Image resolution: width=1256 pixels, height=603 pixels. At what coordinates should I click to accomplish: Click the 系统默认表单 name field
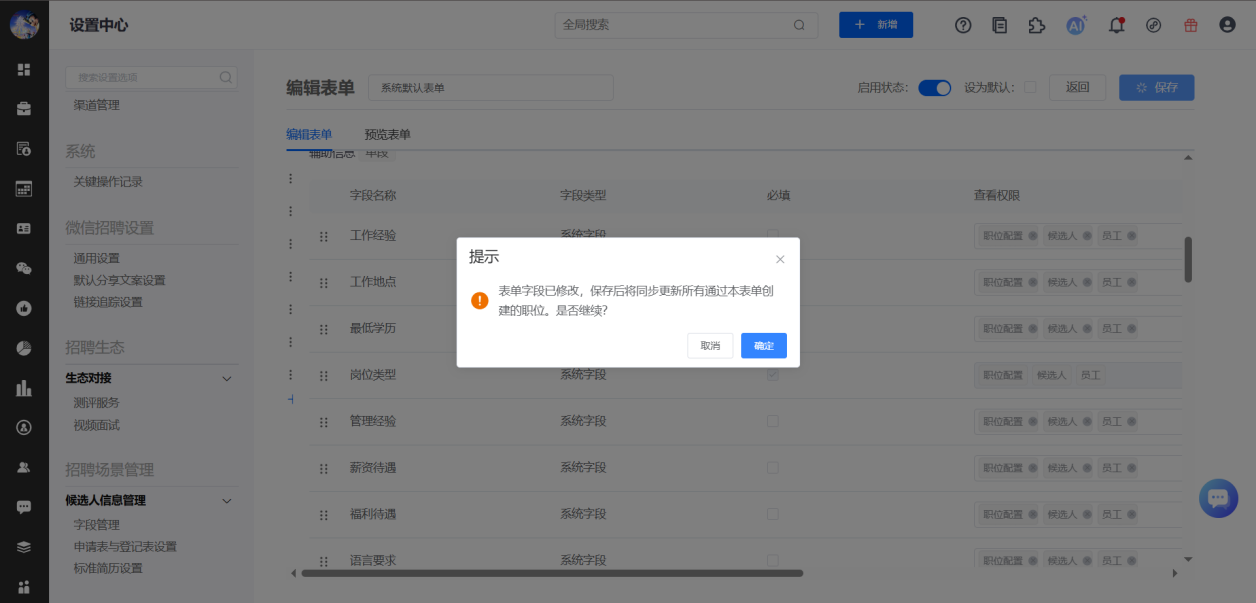point(491,88)
